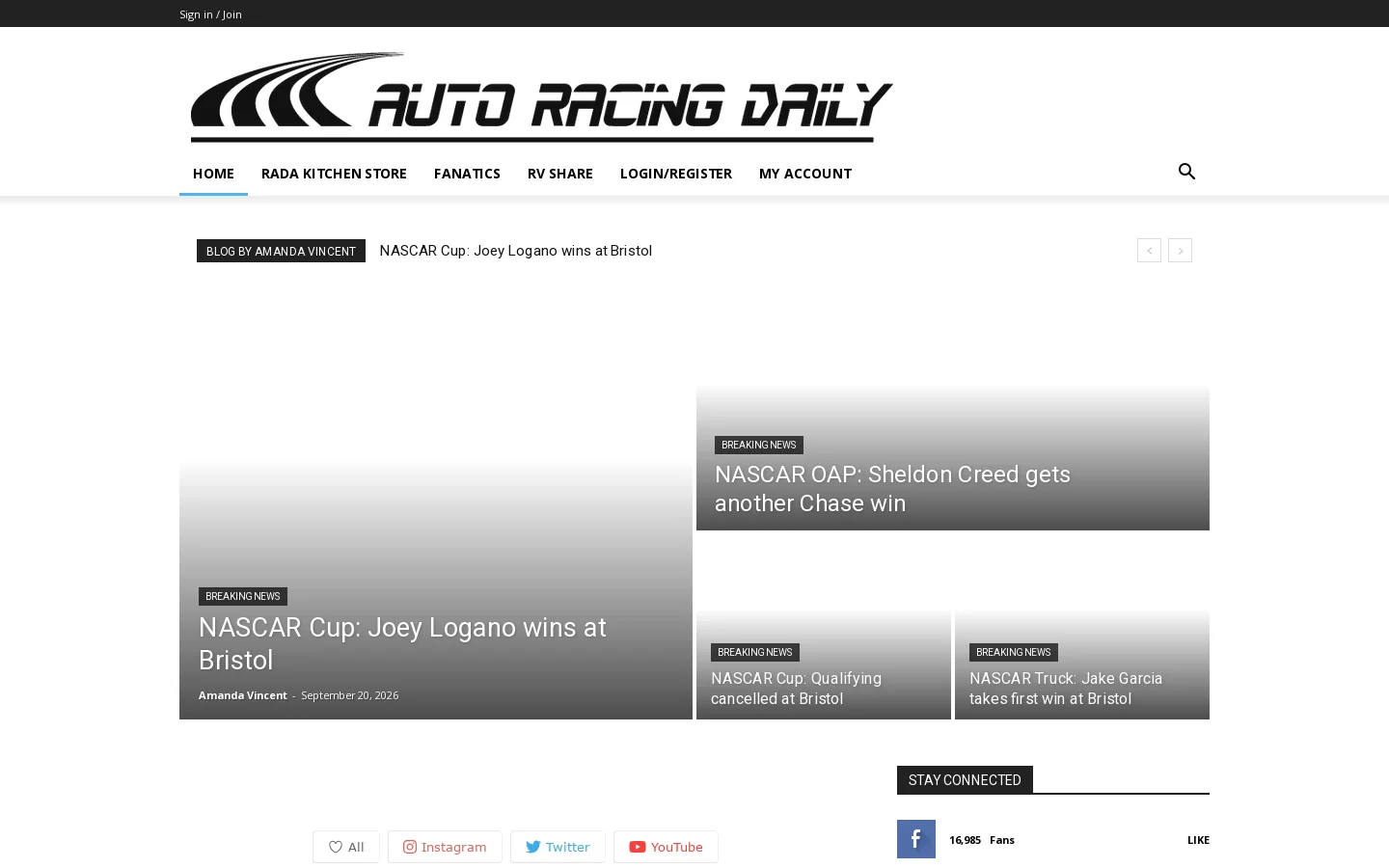This screenshot has height=868, width=1389.
Task: Show the previous ticker headline arrow
Action: 1149,251
